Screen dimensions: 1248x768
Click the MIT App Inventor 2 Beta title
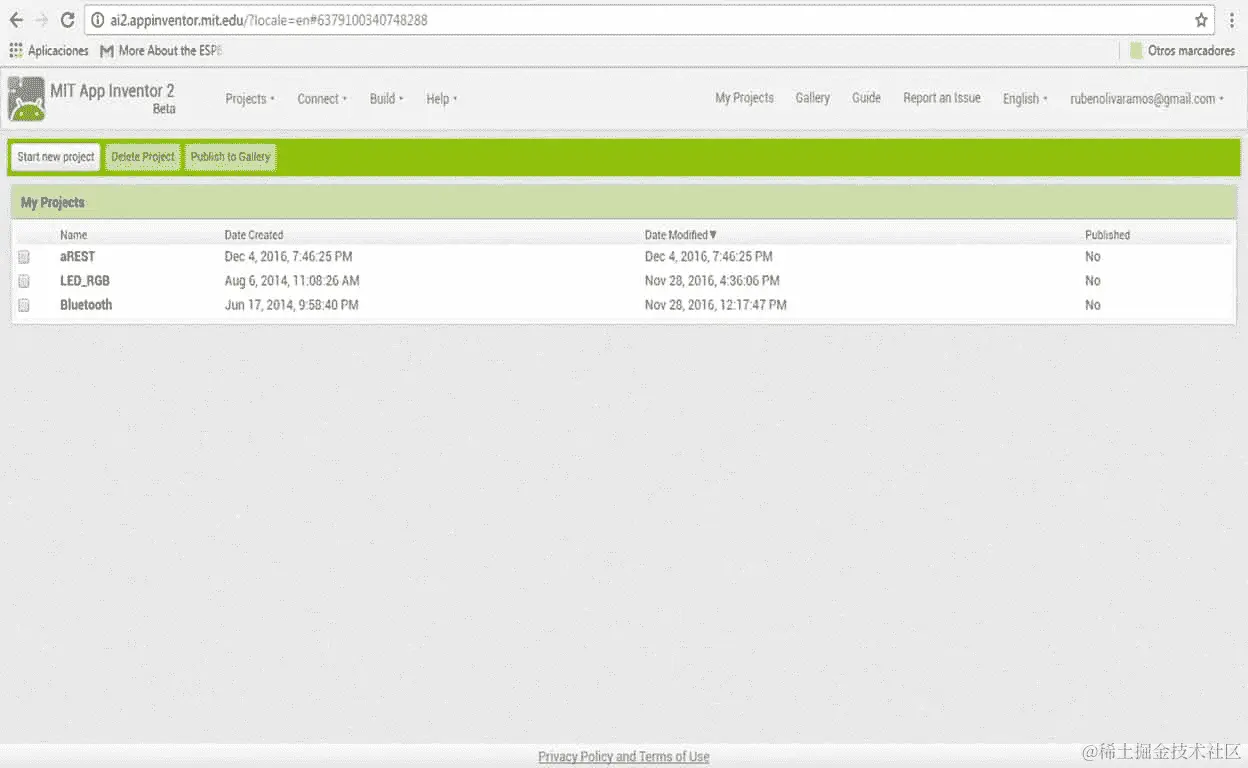[112, 98]
